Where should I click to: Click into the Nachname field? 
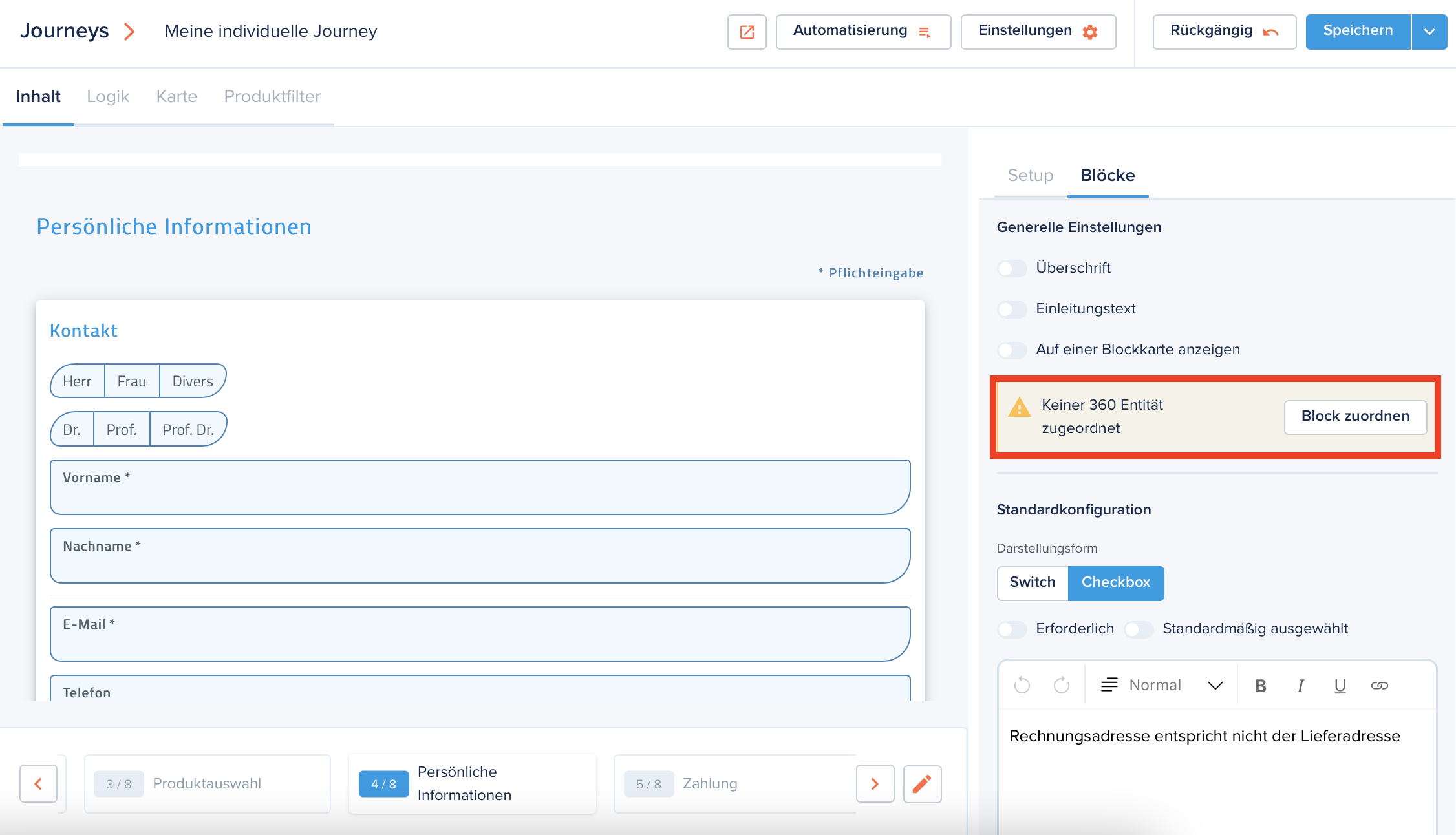pos(480,556)
